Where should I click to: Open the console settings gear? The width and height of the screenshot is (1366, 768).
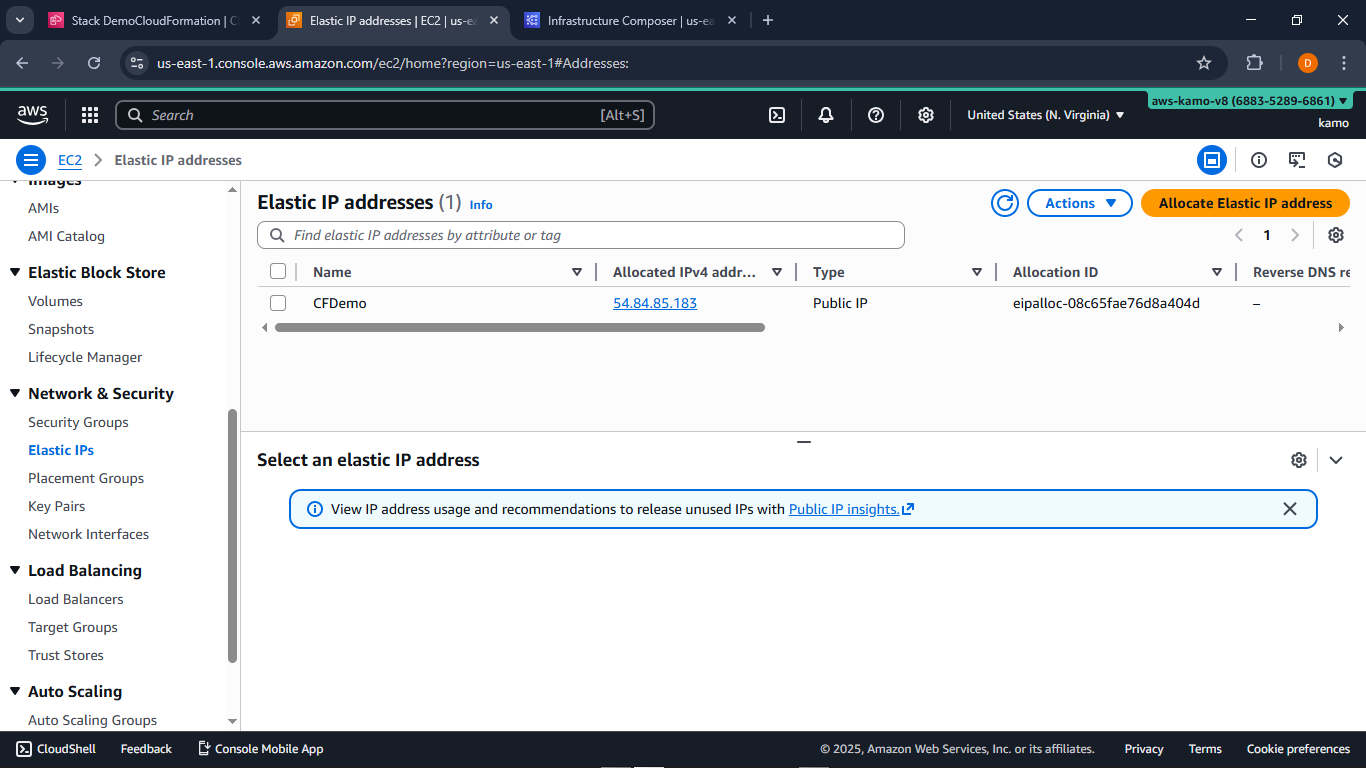click(925, 115)
